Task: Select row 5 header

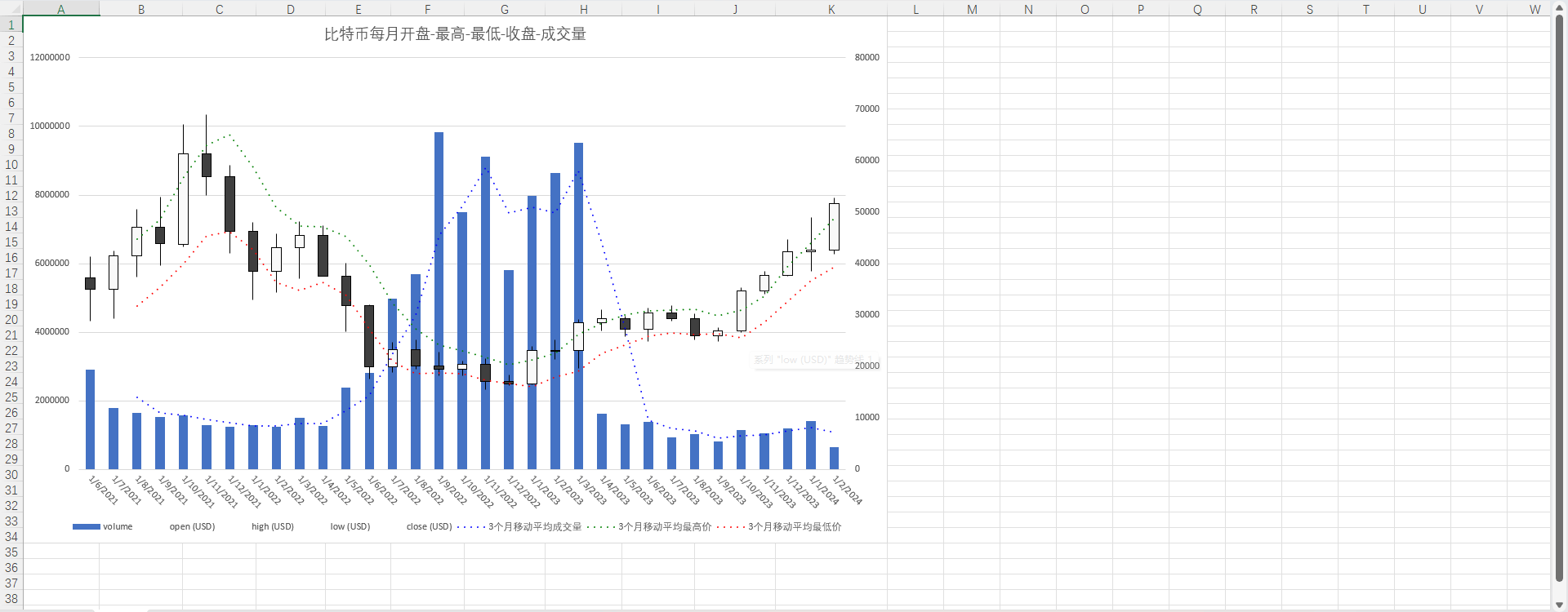Action: point(11,87)
